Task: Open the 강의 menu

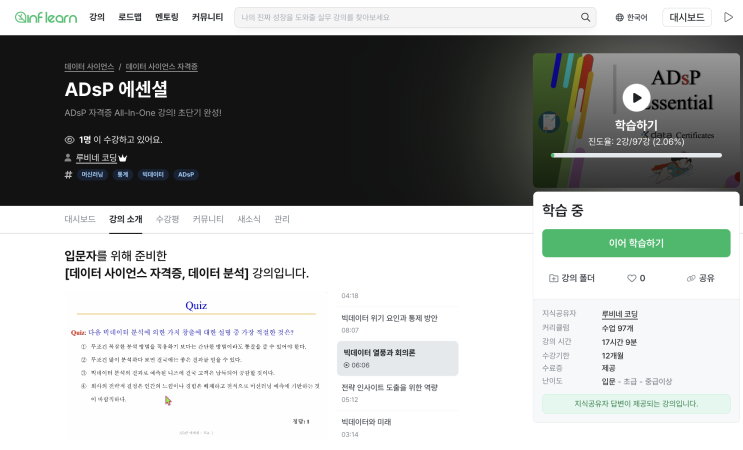Action: coord(97,17)
